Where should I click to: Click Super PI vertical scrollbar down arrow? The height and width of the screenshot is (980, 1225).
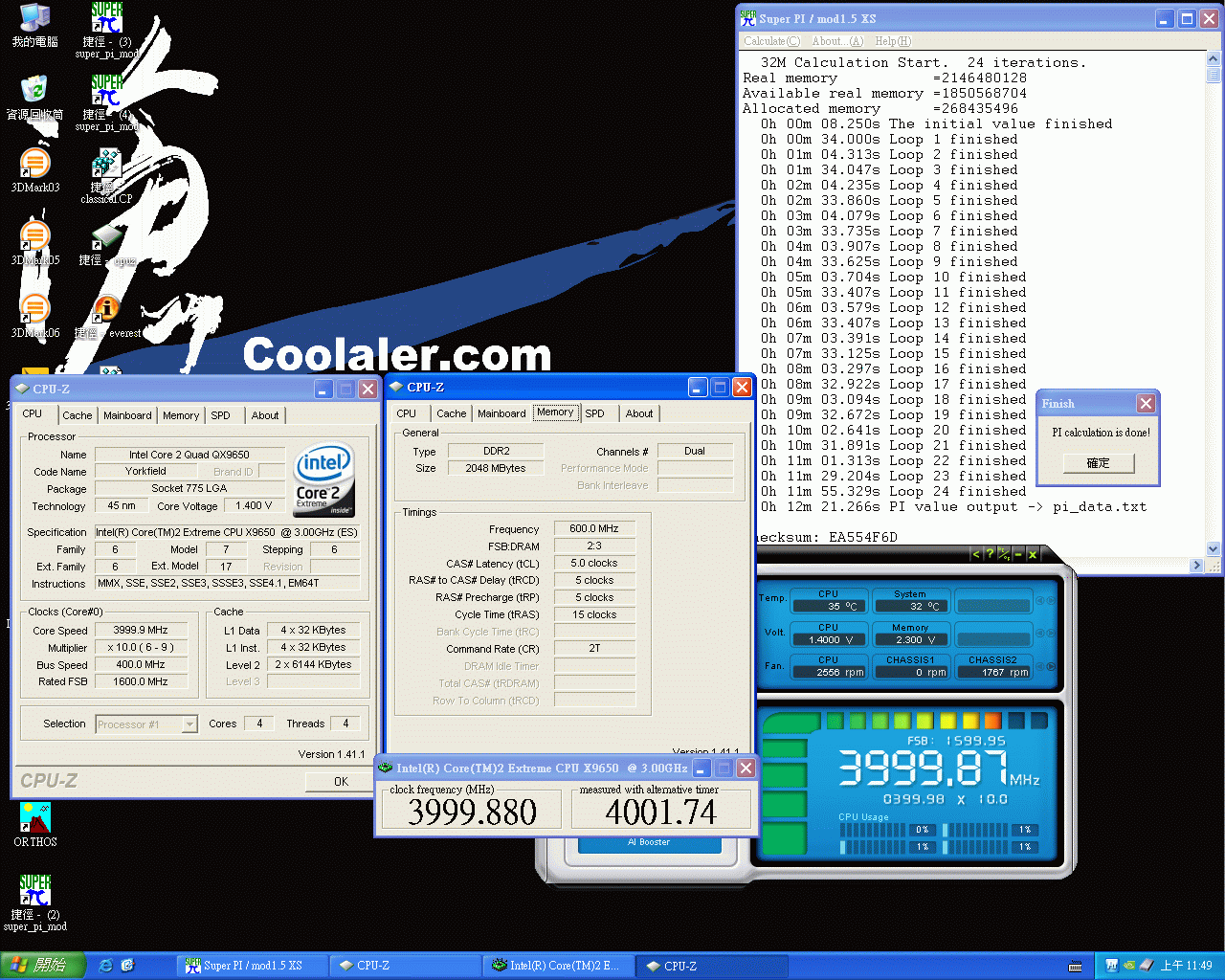click(1214, 549)
